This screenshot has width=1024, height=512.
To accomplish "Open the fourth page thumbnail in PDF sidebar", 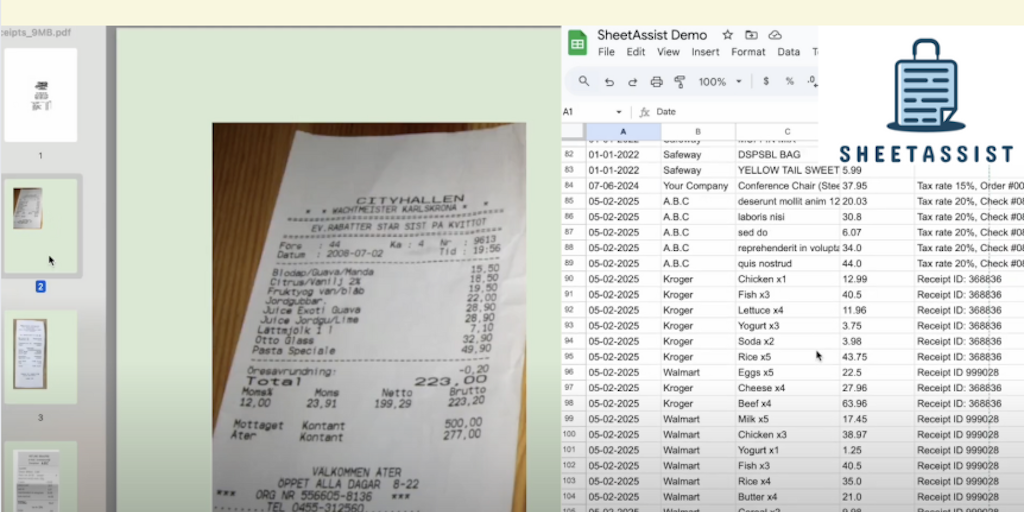I will (x=40, y=477).
